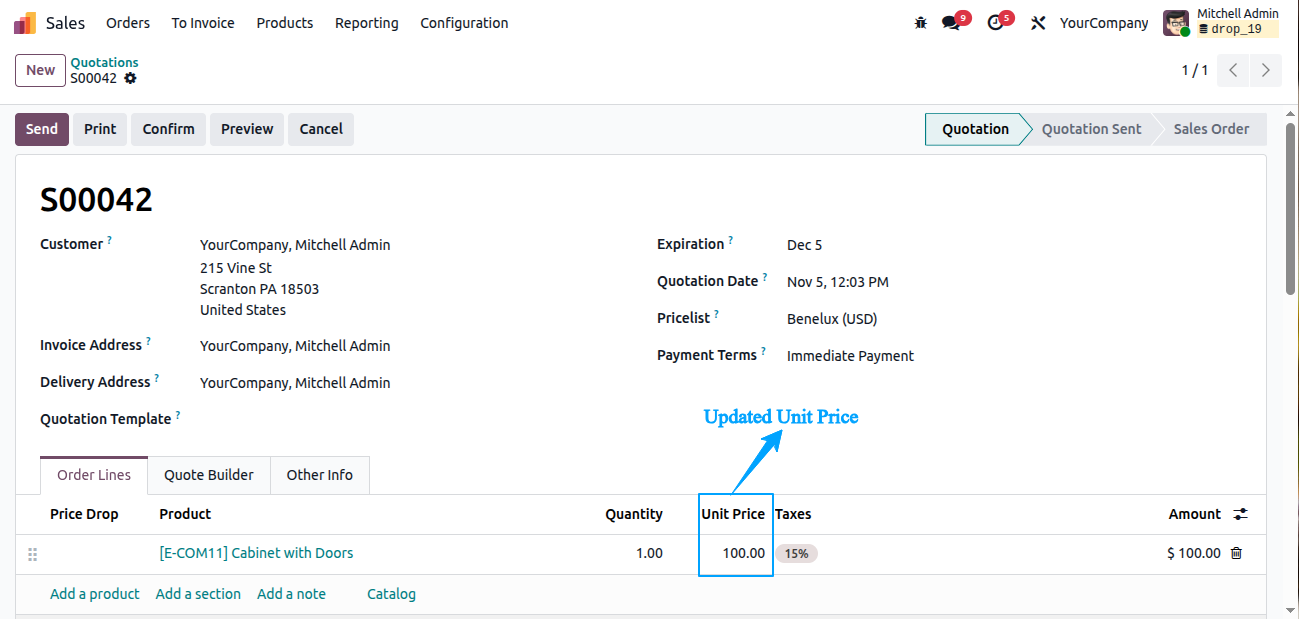Image resolution: width=1299 pixels, height=619 pixels.
Task: Show help tooltip for Quotation Template
Action: point(178,414)
